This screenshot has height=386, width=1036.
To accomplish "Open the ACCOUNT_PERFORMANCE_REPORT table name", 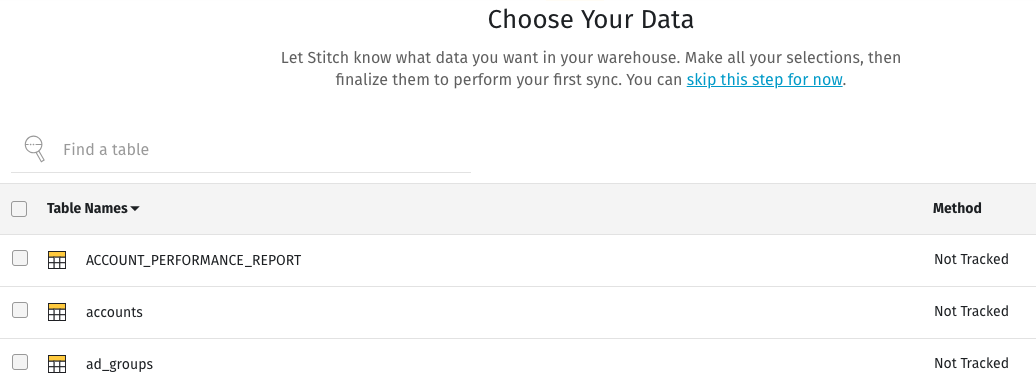I will (194, 260).
